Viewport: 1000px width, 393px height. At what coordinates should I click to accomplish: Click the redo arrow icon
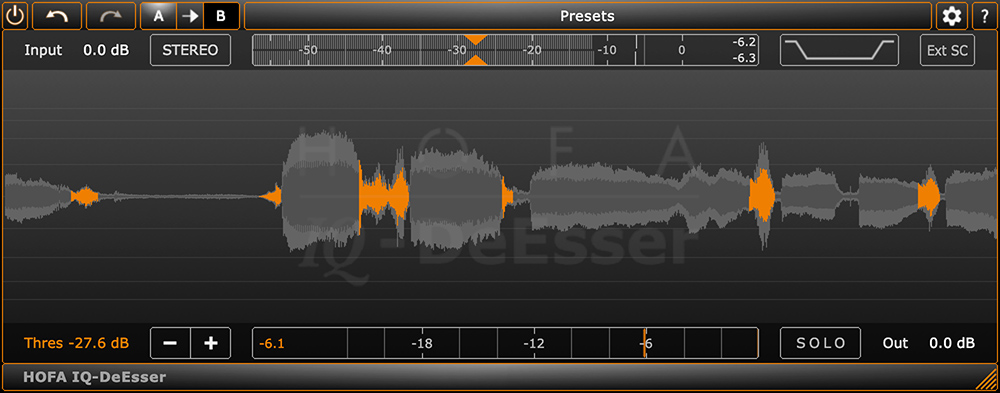point(111,16)
